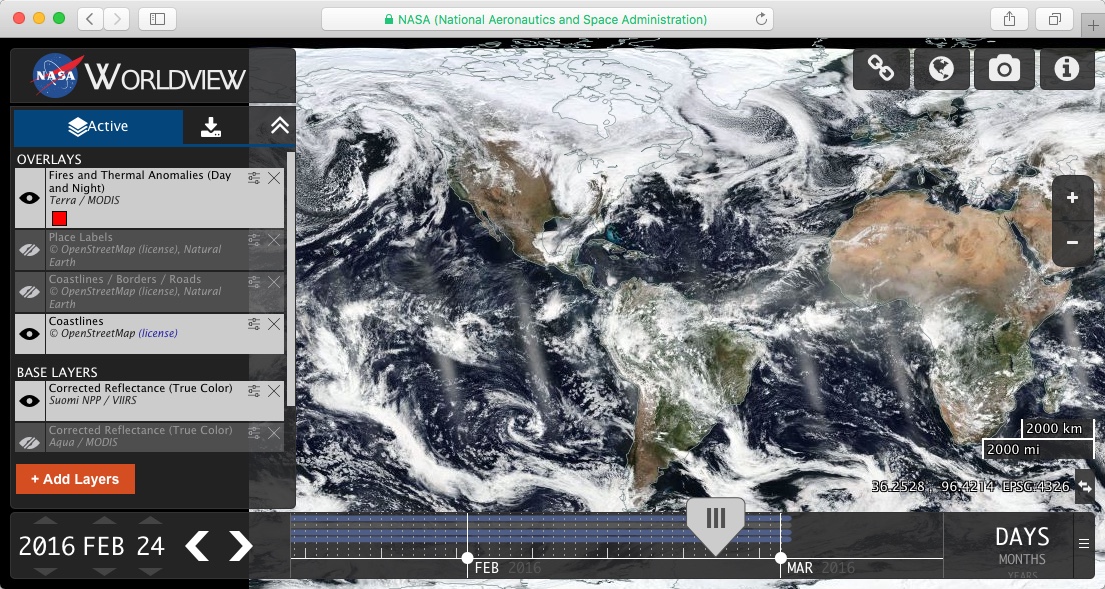Image resolution: width=1105 pixels, height=589 pixels.
Task: Remove the Coastlines overlay layer
Action: [274, 324]
